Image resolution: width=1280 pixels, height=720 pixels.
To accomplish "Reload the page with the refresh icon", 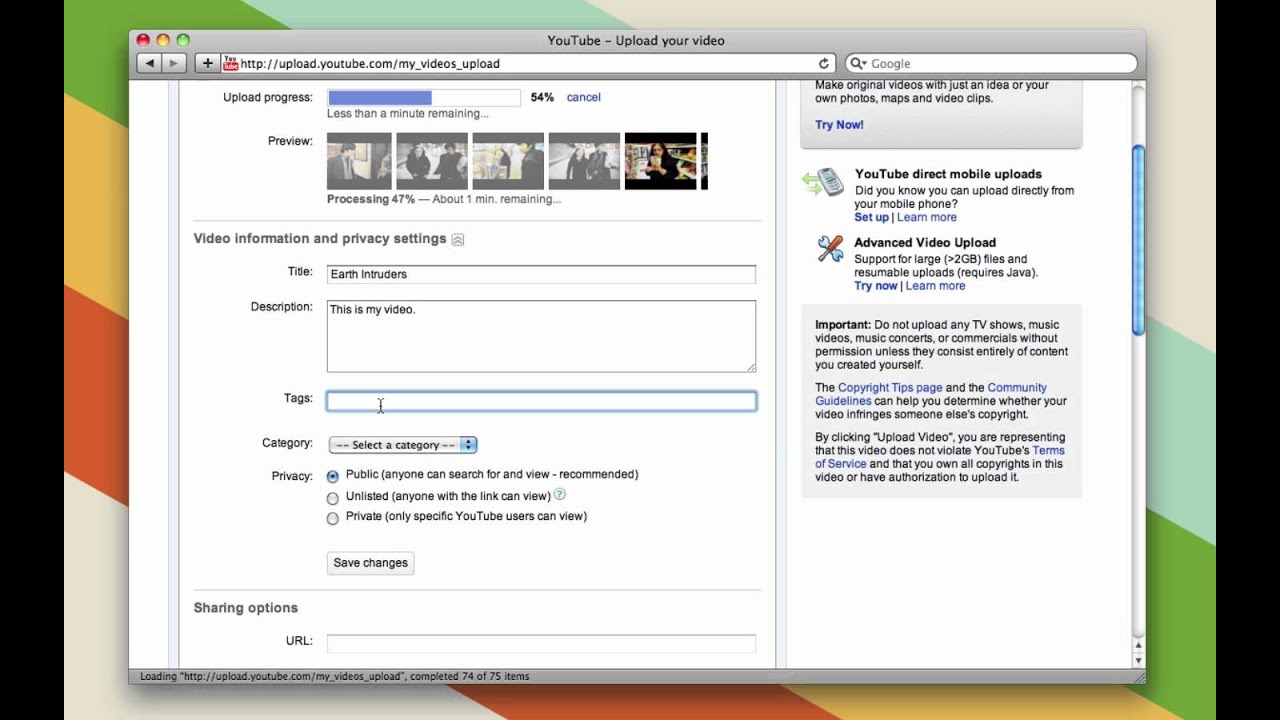I will coord(824,63).
